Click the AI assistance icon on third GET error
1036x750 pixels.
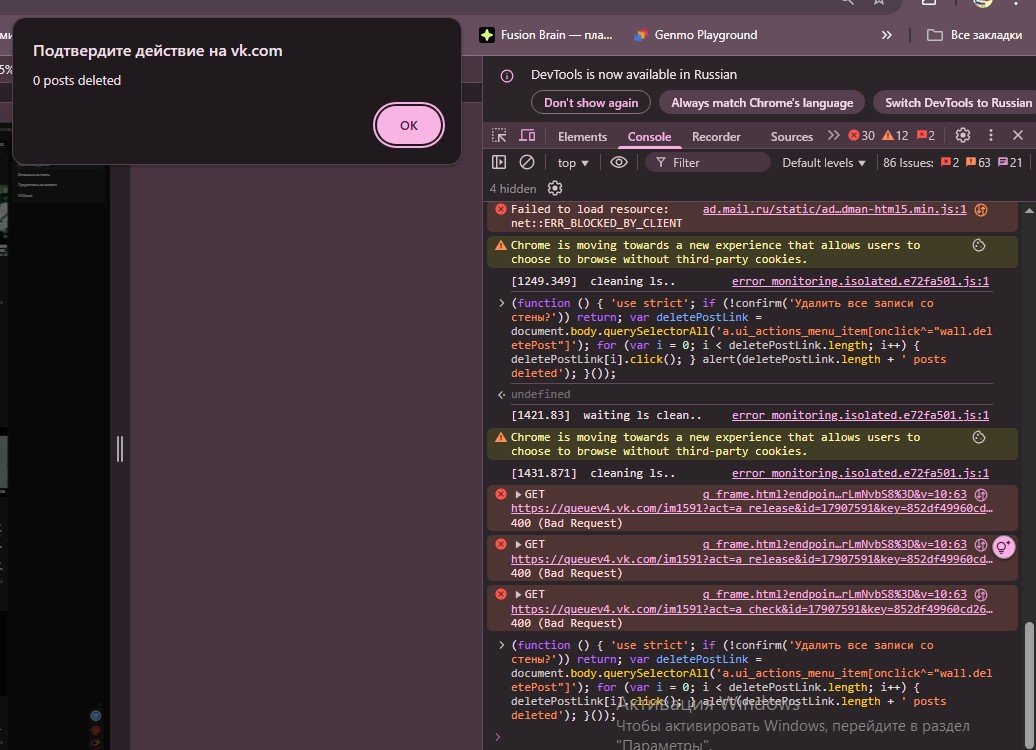click(x=981, y=595)
